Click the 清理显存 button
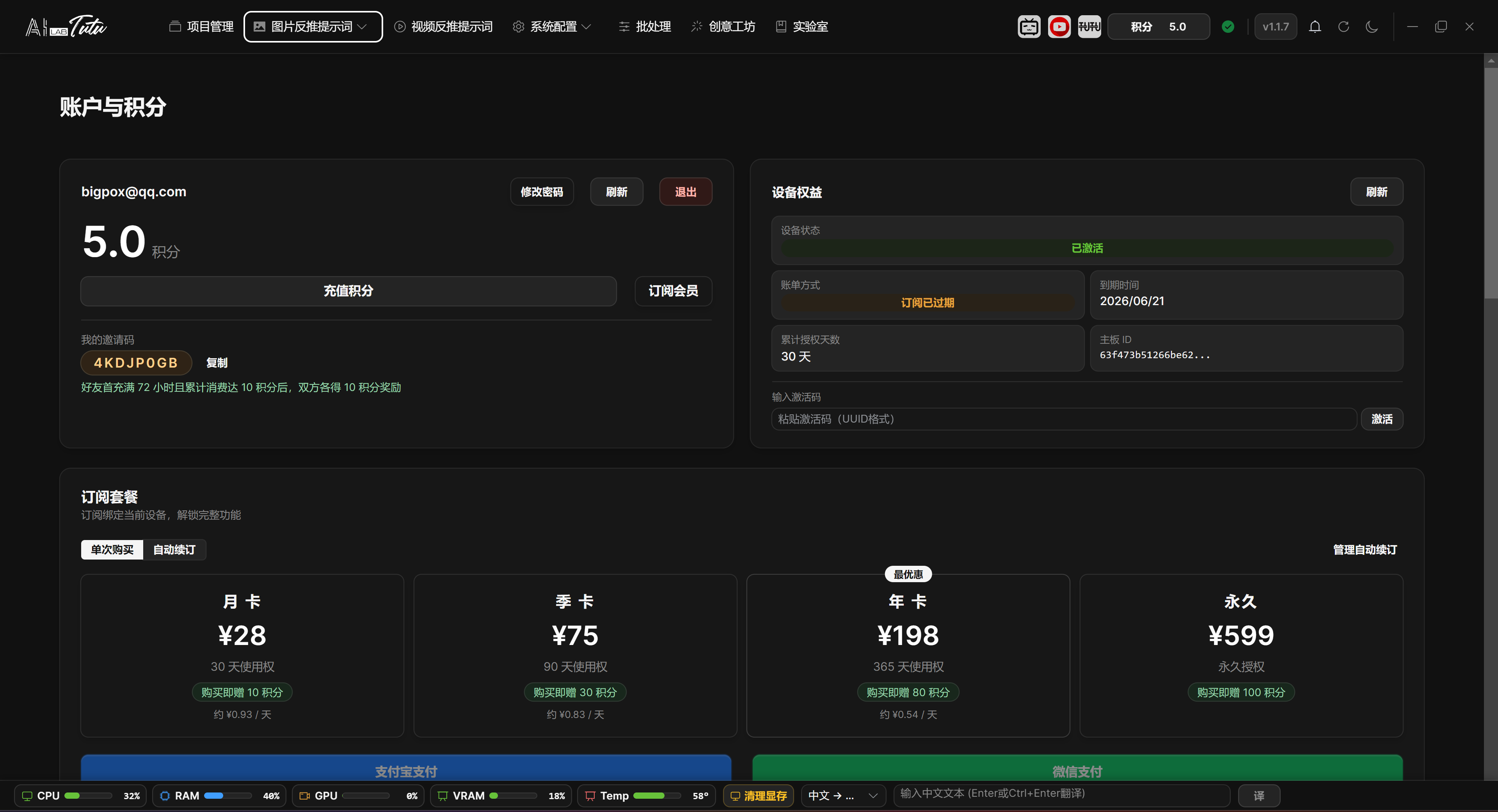 (x=758, y=796)
